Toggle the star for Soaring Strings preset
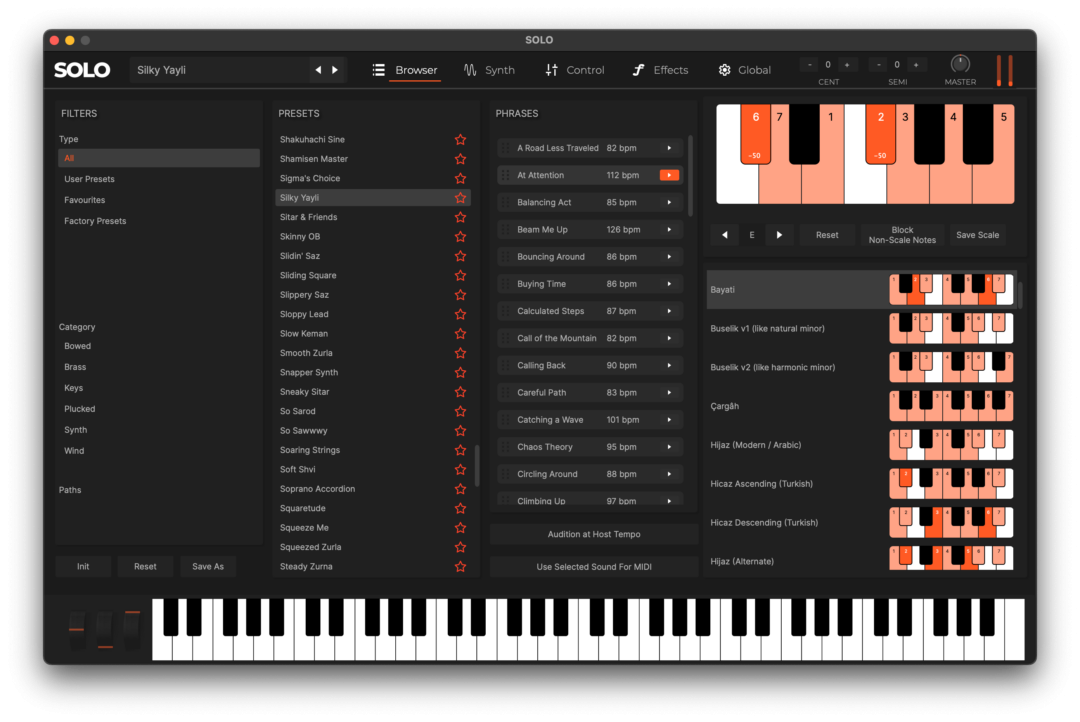 point(460,450)
